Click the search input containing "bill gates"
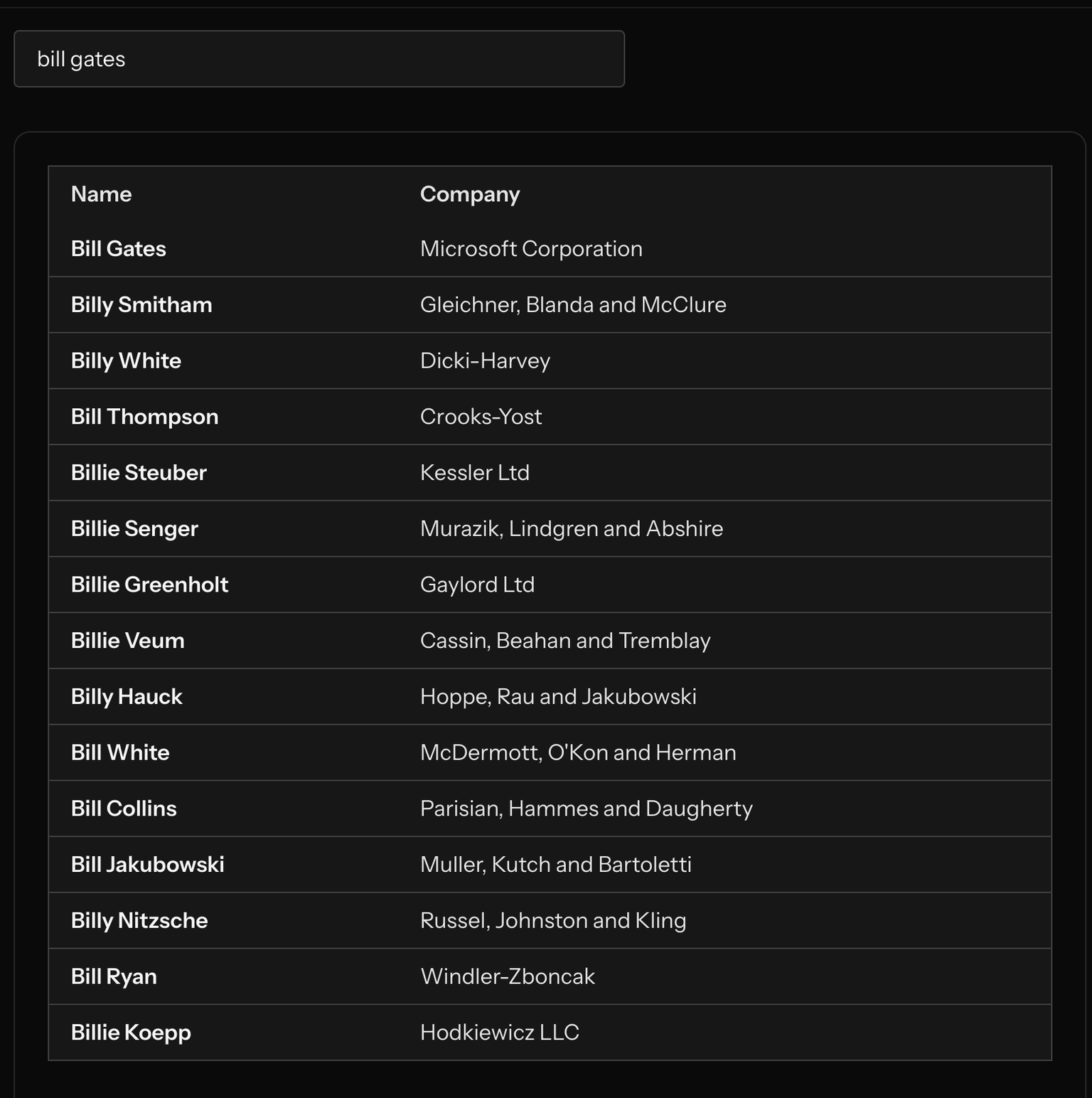 click(x=318, y=58)
